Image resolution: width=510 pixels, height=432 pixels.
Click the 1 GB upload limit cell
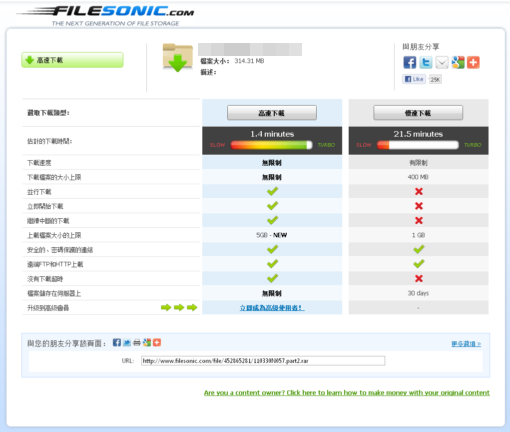pyautogui.click(x=418, y=235)
